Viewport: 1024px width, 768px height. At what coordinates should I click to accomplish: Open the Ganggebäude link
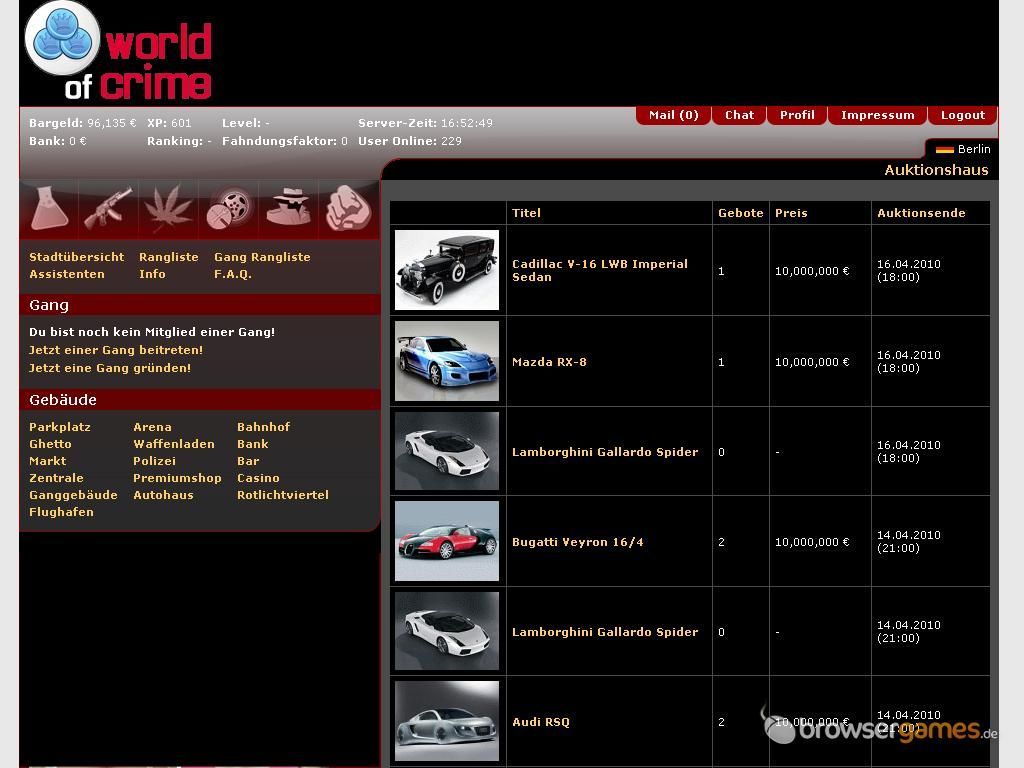click(x=73, y=495)
